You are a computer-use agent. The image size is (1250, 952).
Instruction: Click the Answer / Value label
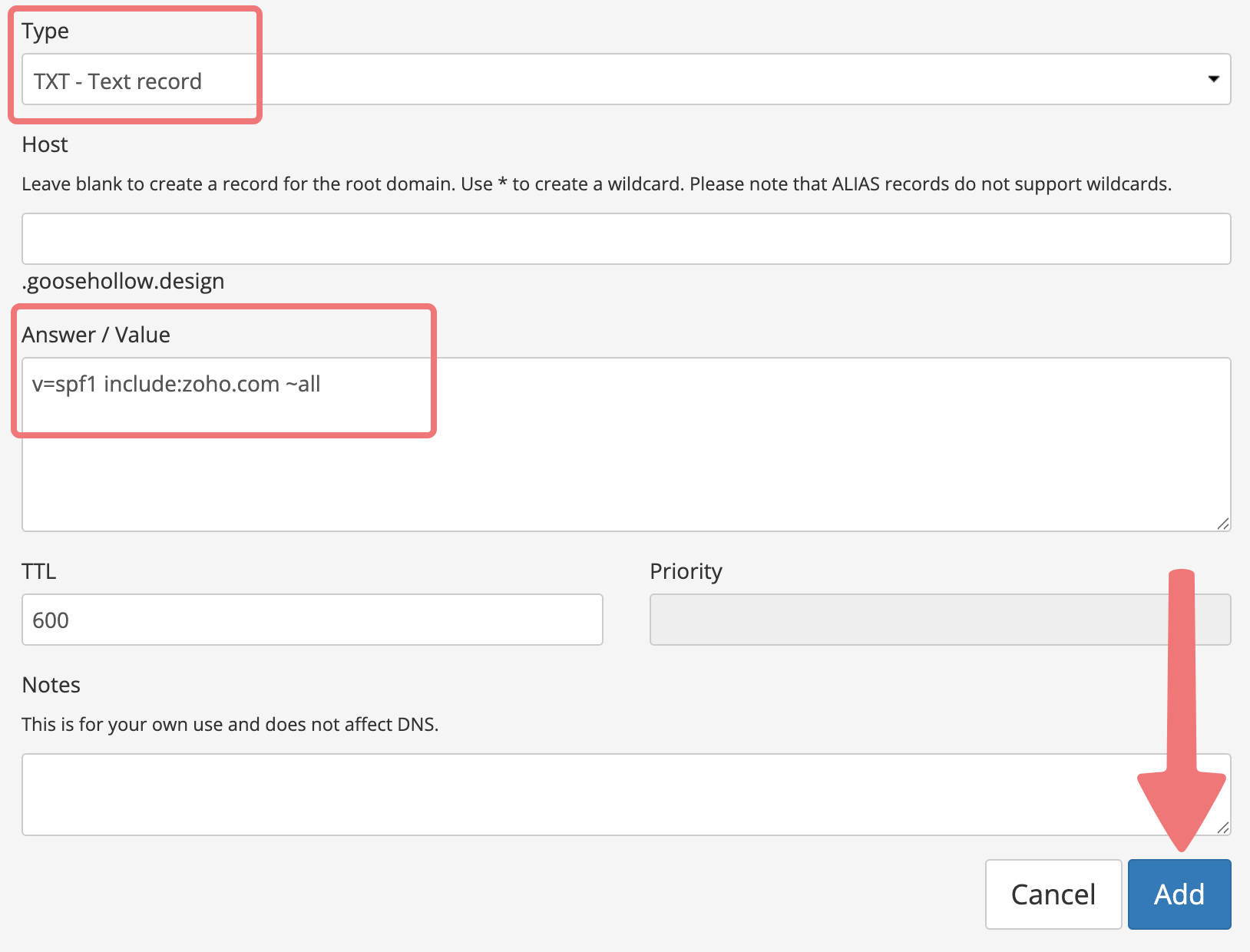[x=96, y=335]
